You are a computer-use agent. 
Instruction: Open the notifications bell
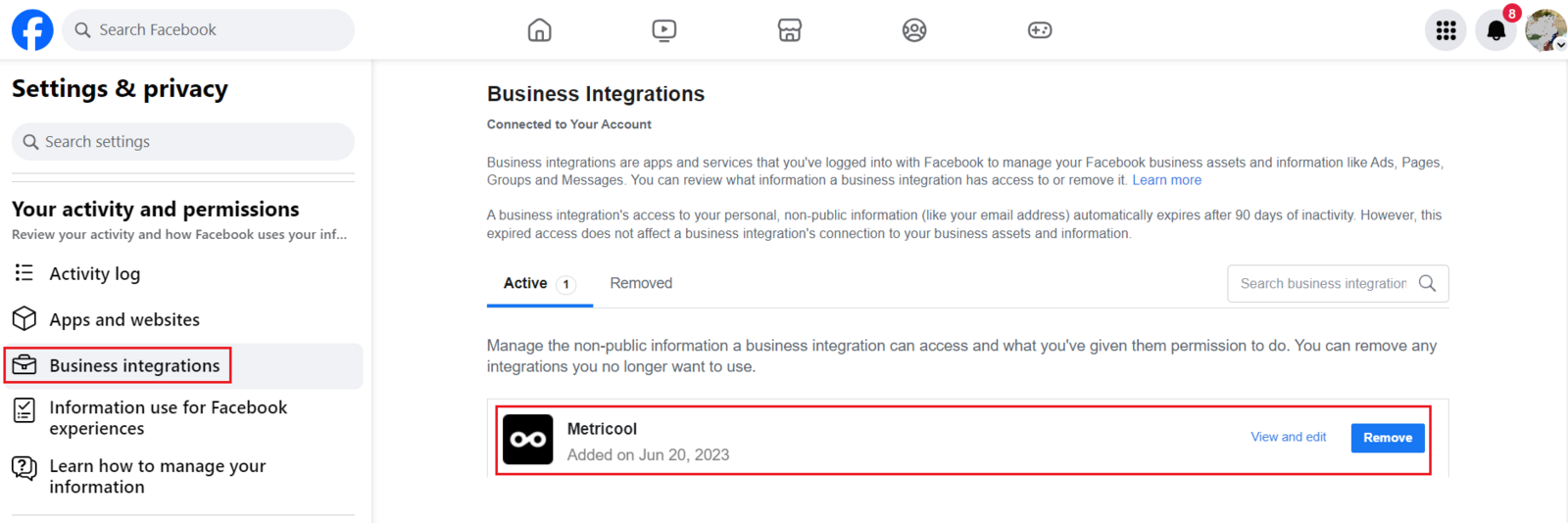pos(1495,30)
